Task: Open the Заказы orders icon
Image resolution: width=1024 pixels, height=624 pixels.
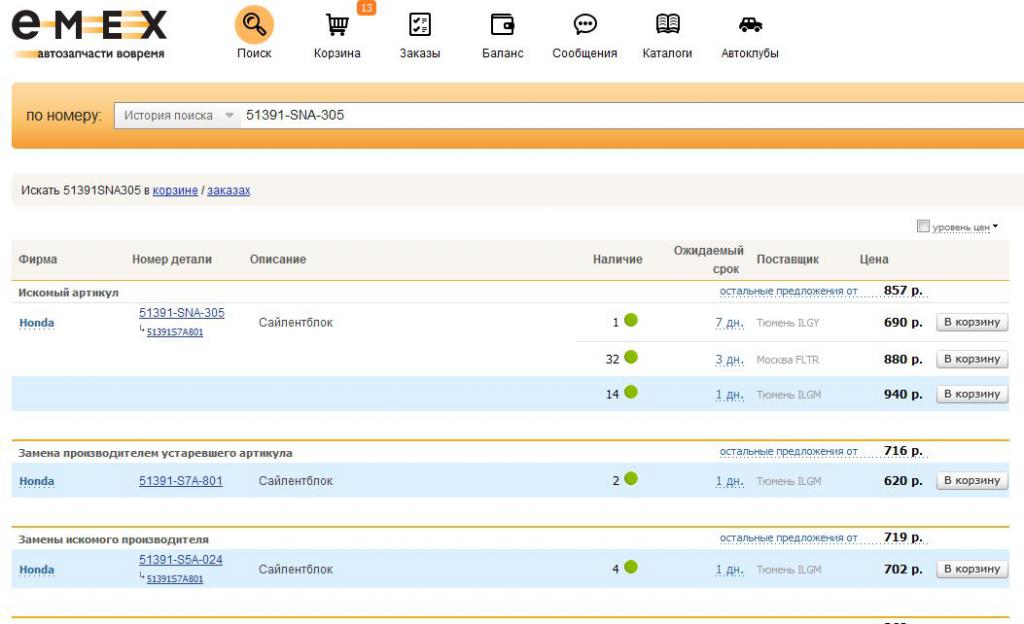Action: click(420, 25)
